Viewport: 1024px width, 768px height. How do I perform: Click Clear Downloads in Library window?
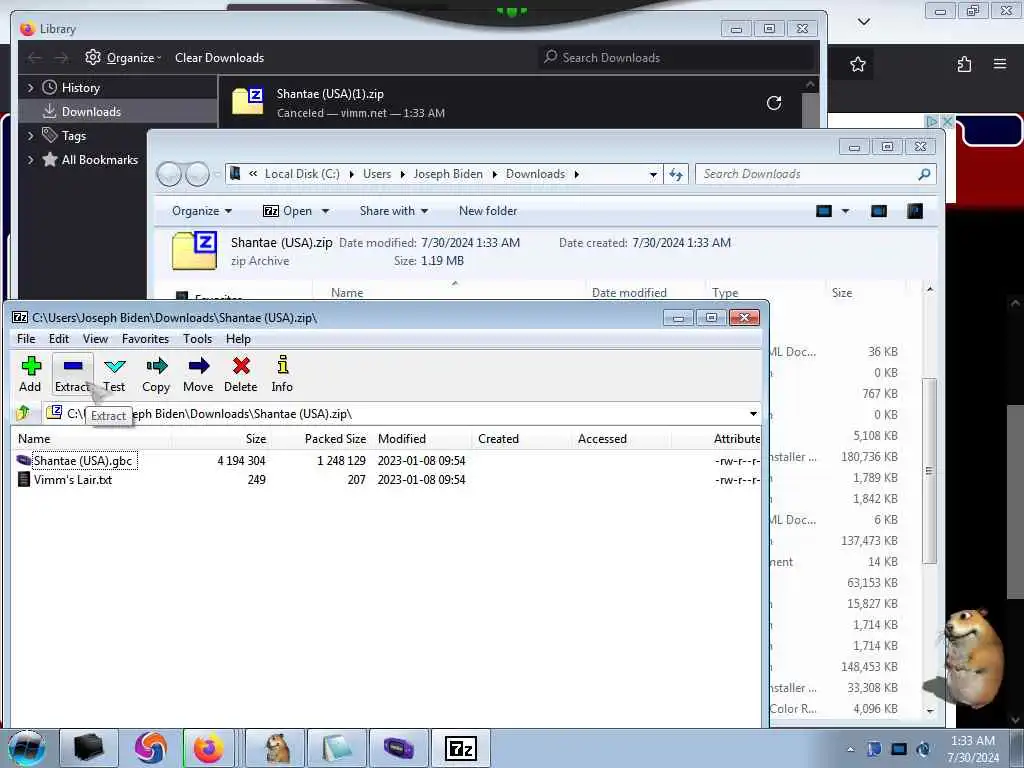point(219,57)
